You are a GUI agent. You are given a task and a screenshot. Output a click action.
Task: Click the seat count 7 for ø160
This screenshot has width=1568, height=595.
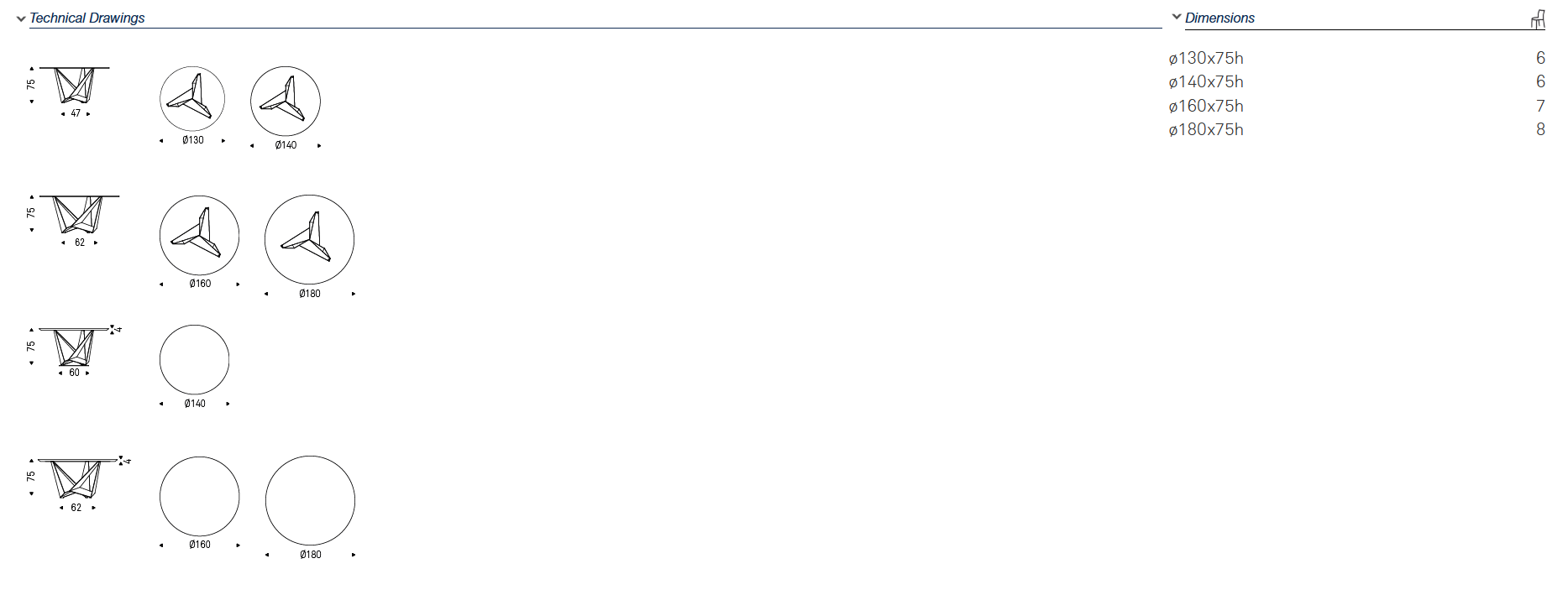click(x=1540, y=106)
